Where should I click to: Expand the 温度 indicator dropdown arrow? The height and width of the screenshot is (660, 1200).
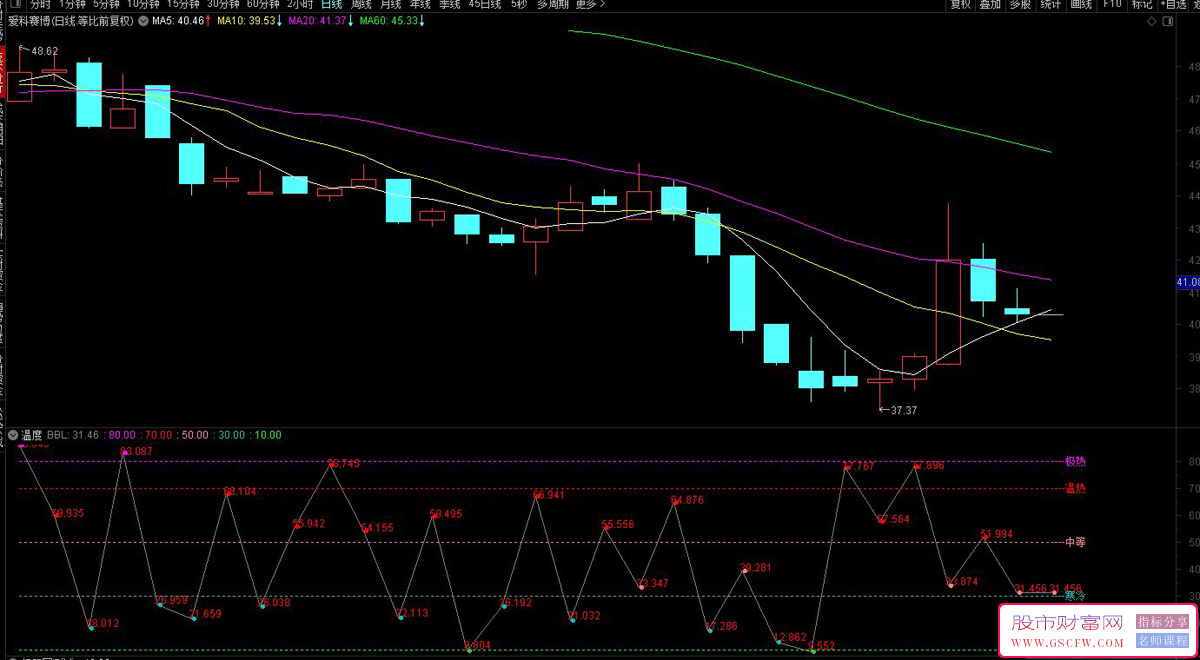coord(12,435)
